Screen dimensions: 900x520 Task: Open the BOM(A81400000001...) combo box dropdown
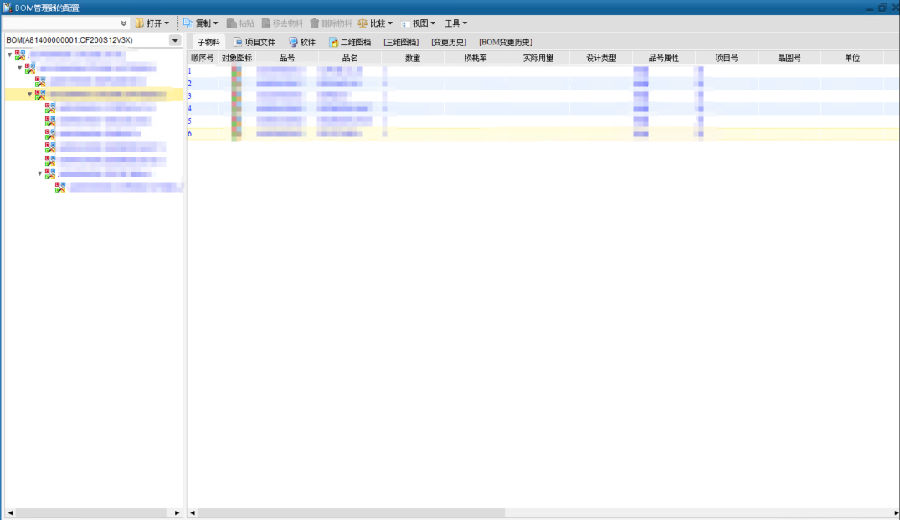pyautogui.click(x=175, y=40)
